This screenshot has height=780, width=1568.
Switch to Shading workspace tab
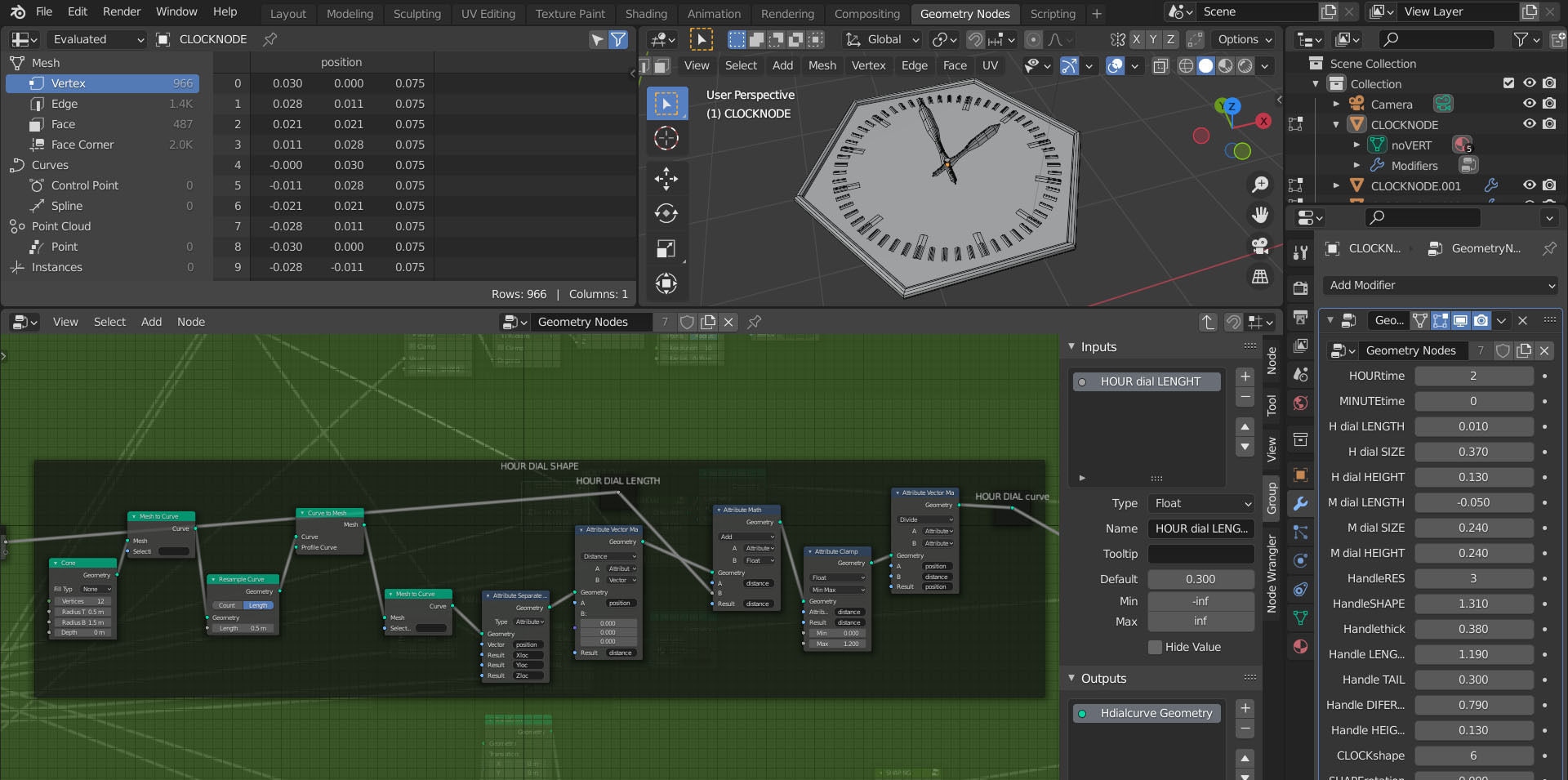pyautogui.click(x=646, y=13)
